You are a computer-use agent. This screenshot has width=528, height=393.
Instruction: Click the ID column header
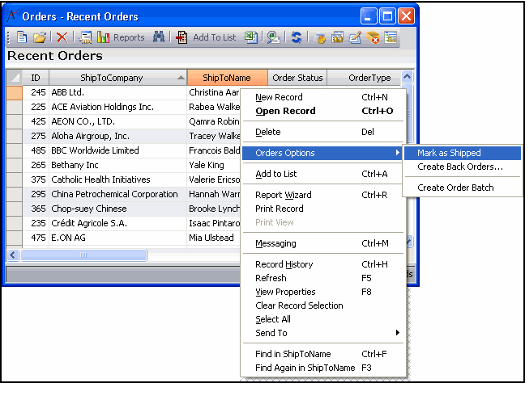click(36, 78)
